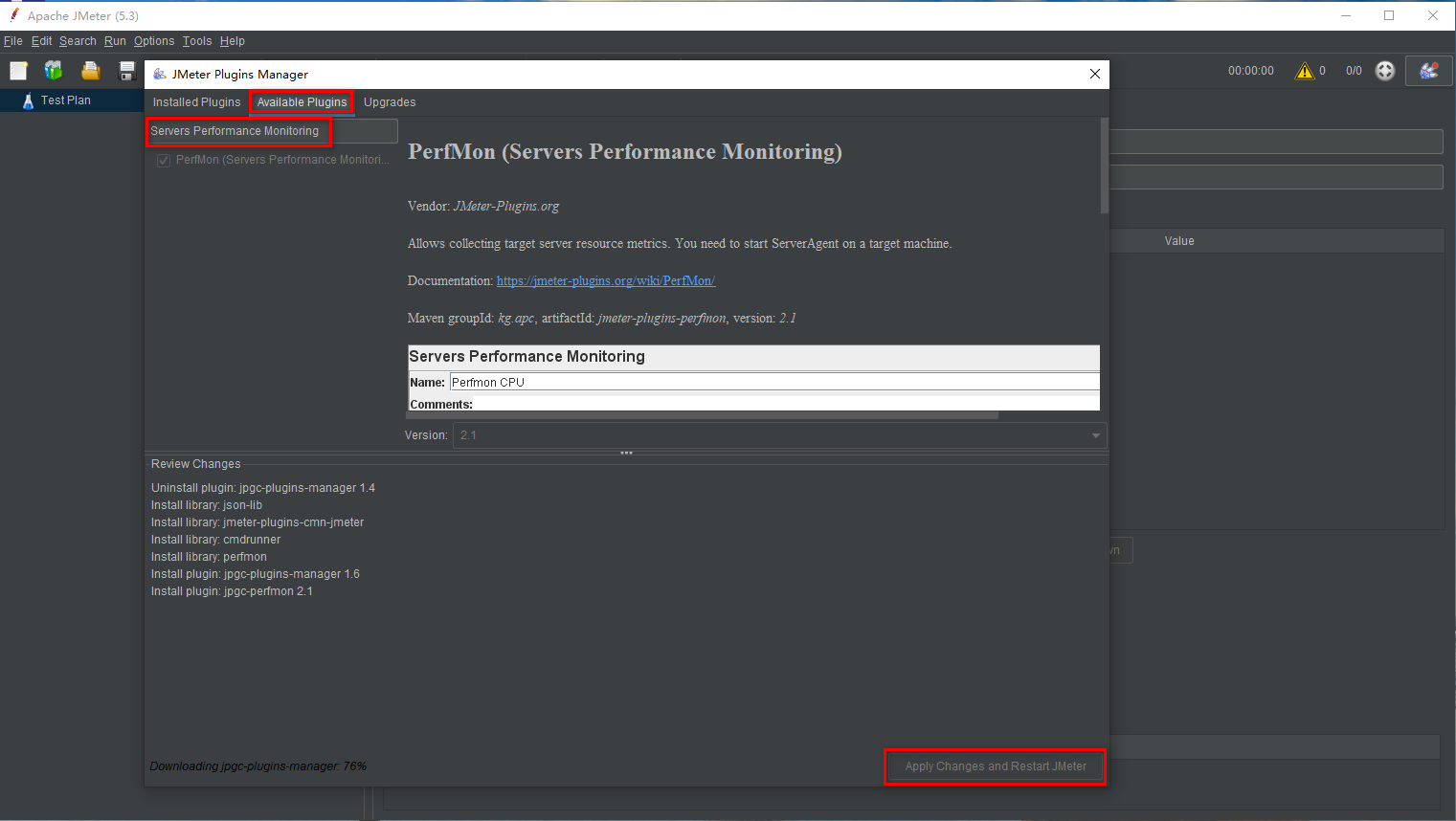Viewport: 1456px width, 821px height.
Task: Click 'Install plugin: jpgc-perfmon 2.1' line
Action: coord(232,591)
